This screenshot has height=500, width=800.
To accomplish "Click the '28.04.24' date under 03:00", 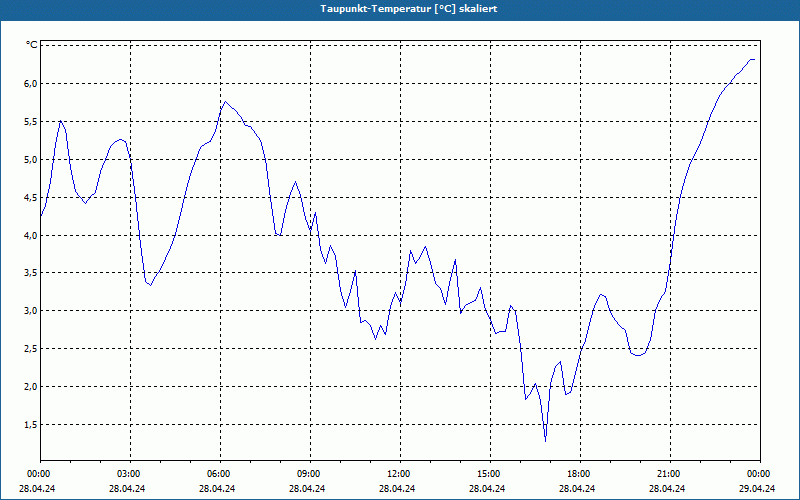I will point(127,488).
